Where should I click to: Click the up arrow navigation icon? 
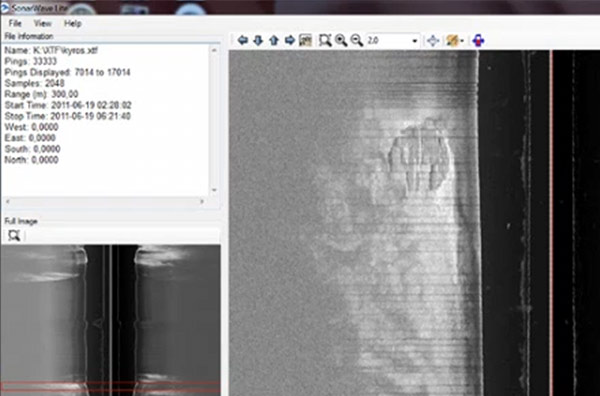tap(274, 40)
